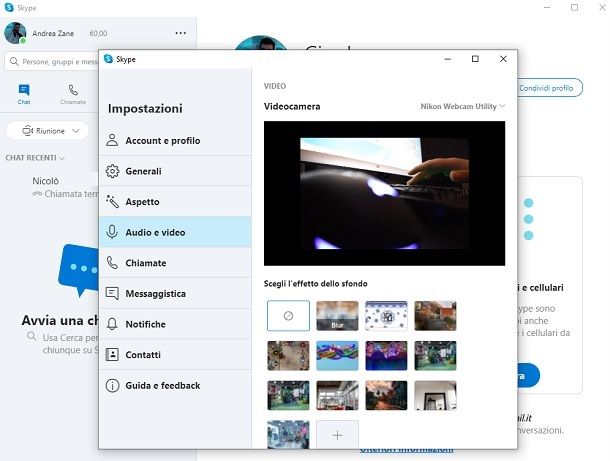
Task: Click the bell icon beside Notifiche
Action: coord(112,324)
